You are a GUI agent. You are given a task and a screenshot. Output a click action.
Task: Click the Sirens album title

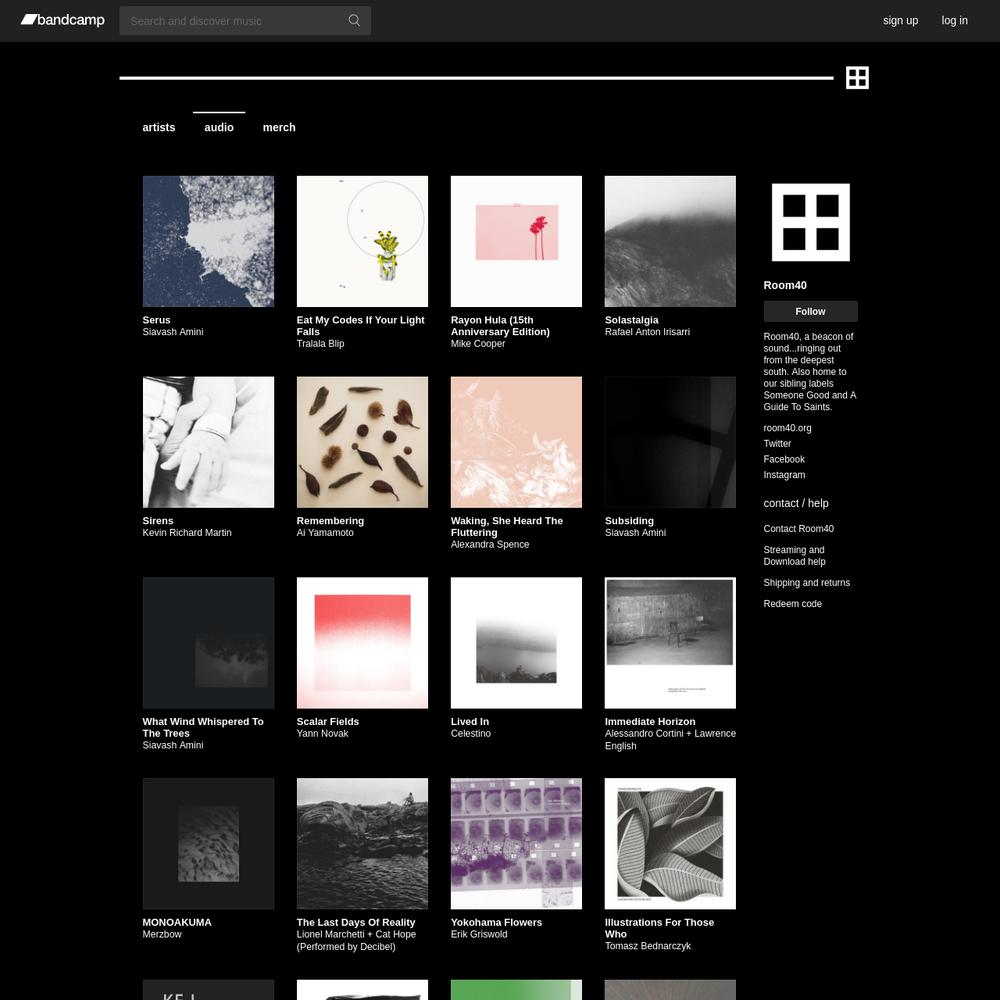coord(158,521)
